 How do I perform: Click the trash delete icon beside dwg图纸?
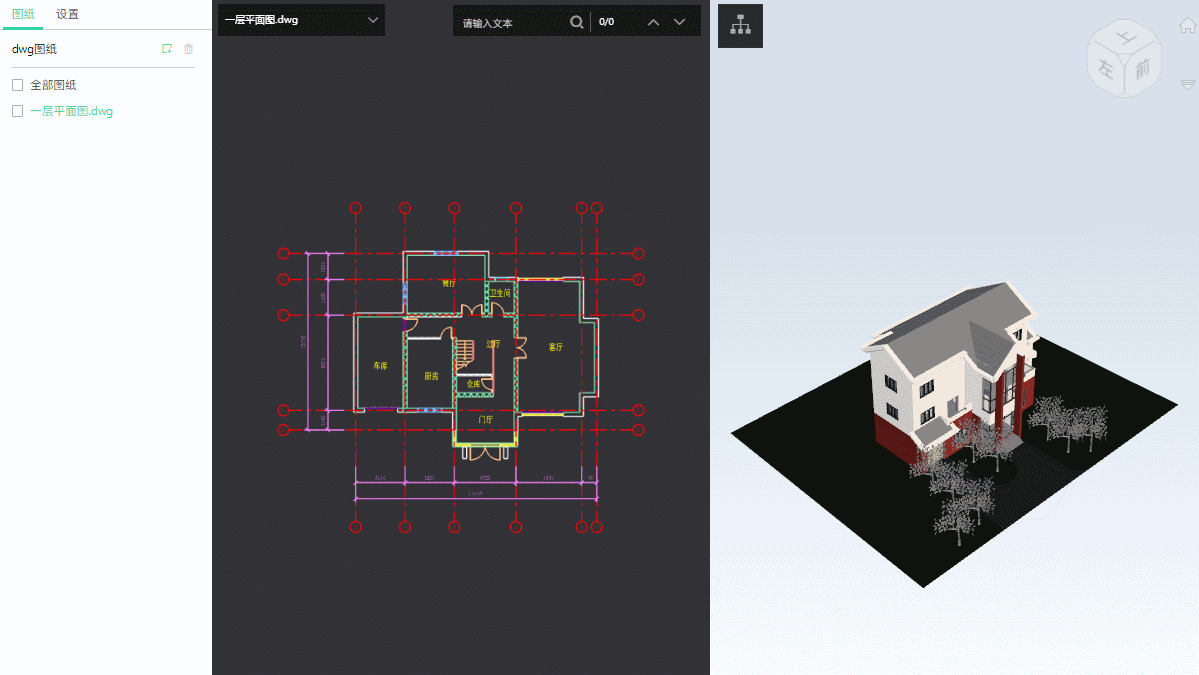pos(189,49)
